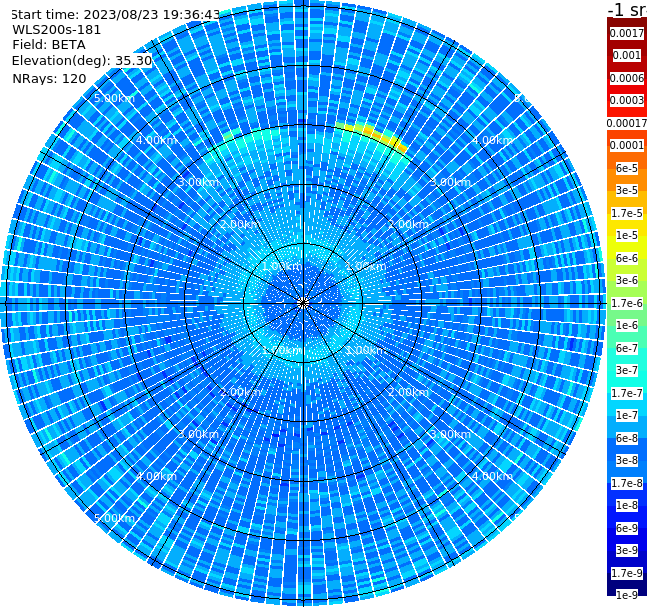Select the 4.00km ring label in lower-left quadrant

[156, 476]
